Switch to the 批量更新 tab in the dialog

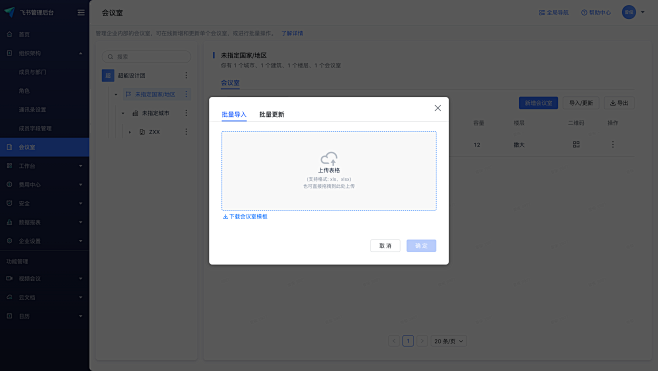click(x=272, y=114)
